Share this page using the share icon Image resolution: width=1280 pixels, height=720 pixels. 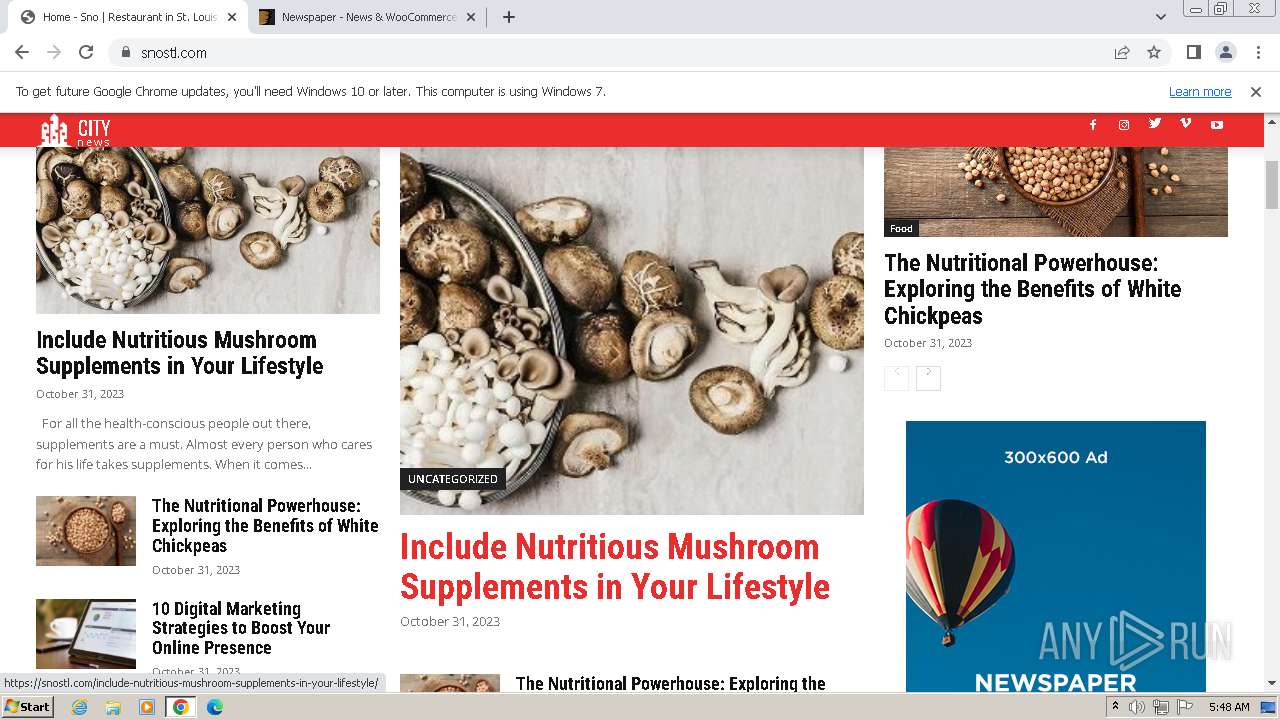pos(1122,52)
